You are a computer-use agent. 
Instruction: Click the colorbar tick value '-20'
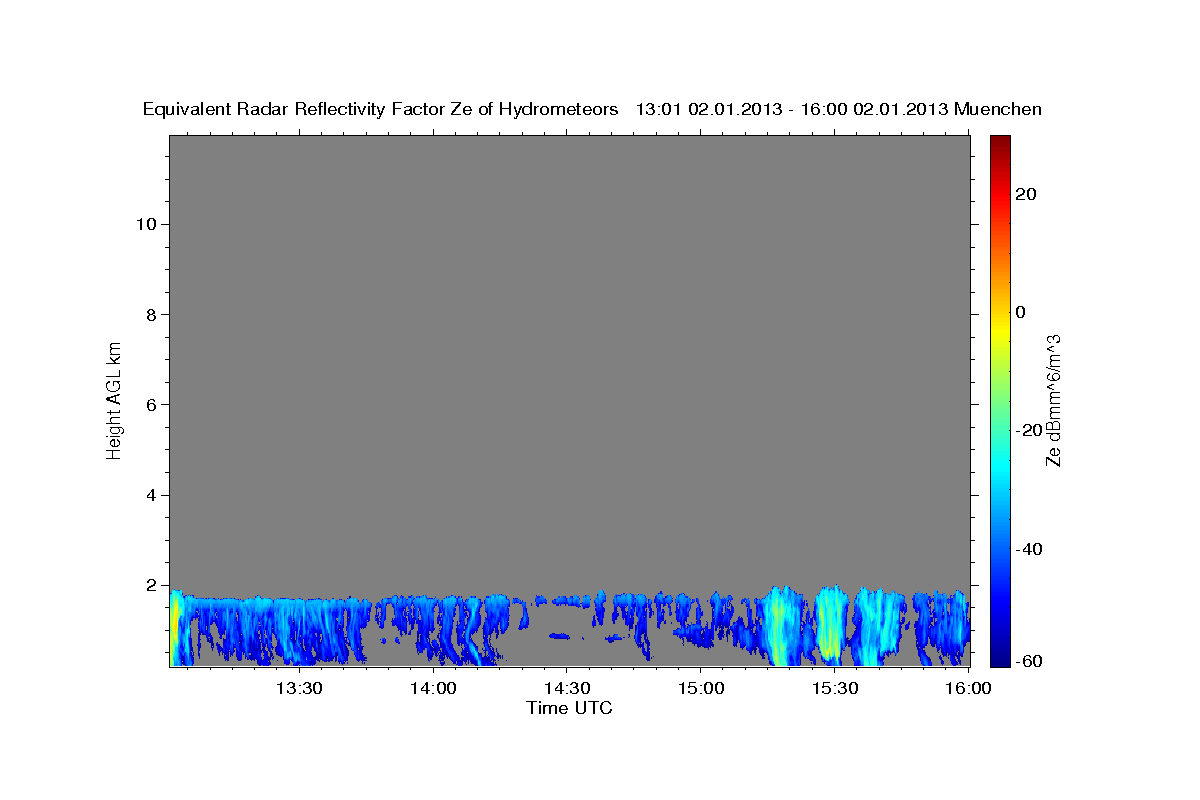1028,430
